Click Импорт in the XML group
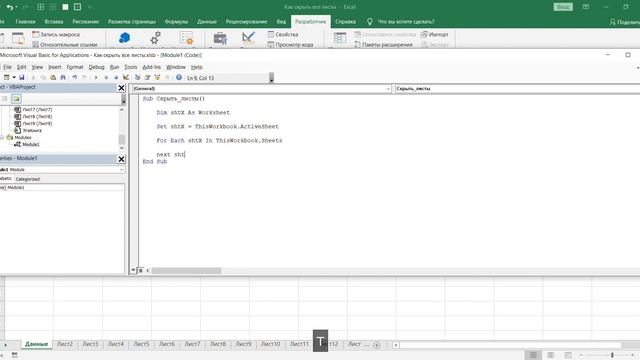640x360 pixels. [435, 35]
